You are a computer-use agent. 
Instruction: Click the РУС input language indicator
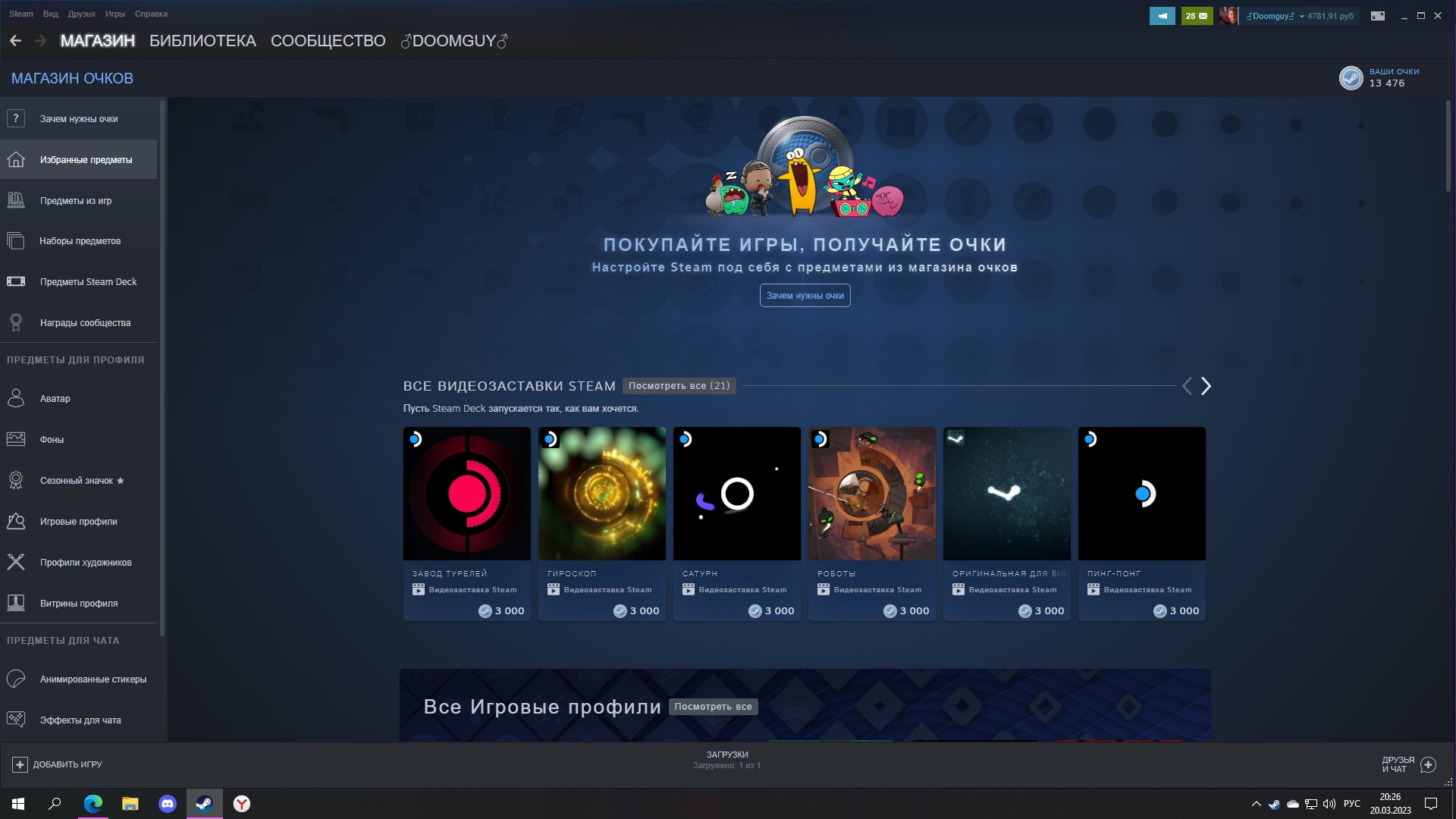click(x=1351, y=804)
